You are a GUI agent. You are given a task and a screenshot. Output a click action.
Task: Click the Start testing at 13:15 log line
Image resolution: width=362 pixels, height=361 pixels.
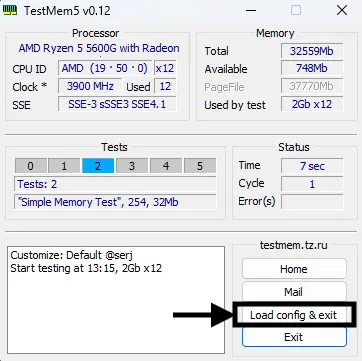pos(86,268)
